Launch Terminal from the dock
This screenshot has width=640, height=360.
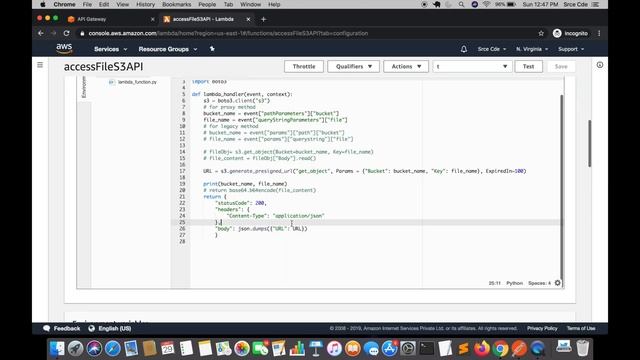point(427,349)
